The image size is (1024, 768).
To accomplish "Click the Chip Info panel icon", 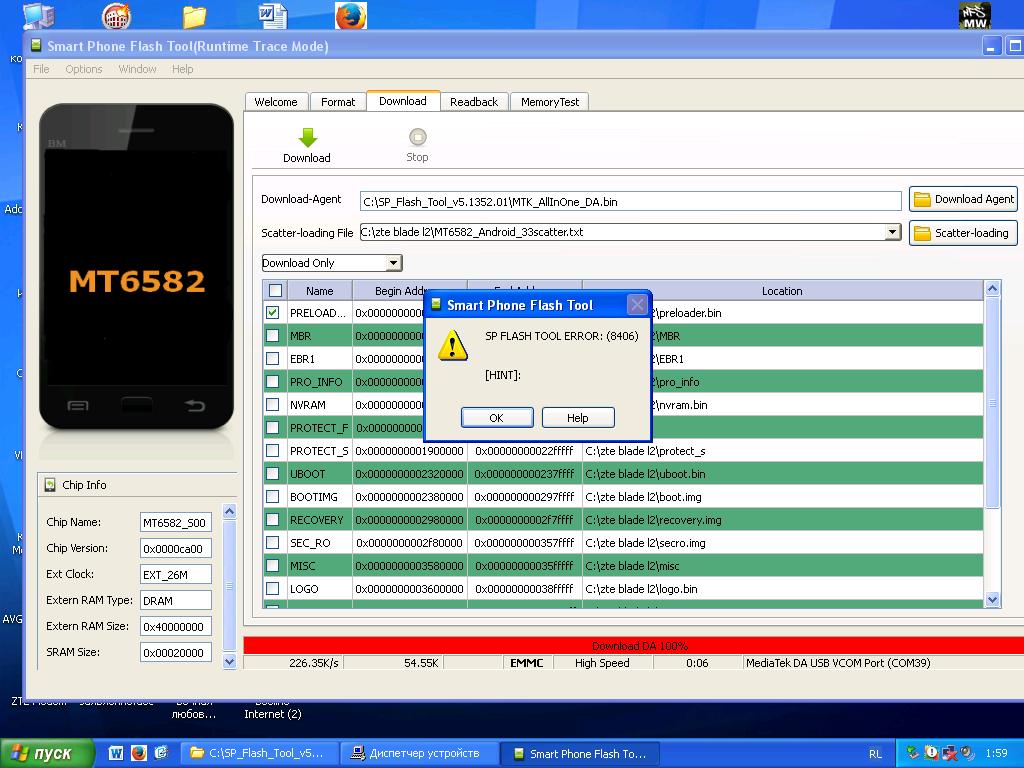I will coord(50,485).
